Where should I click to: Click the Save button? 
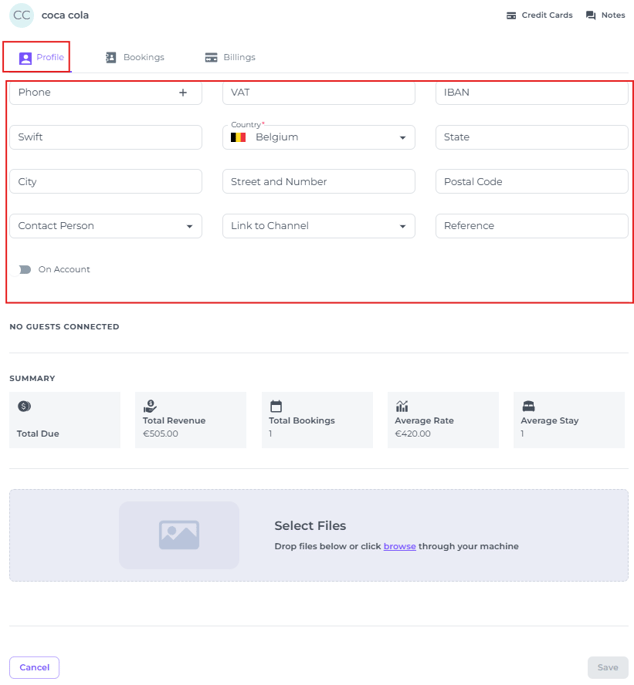(608, 667)
